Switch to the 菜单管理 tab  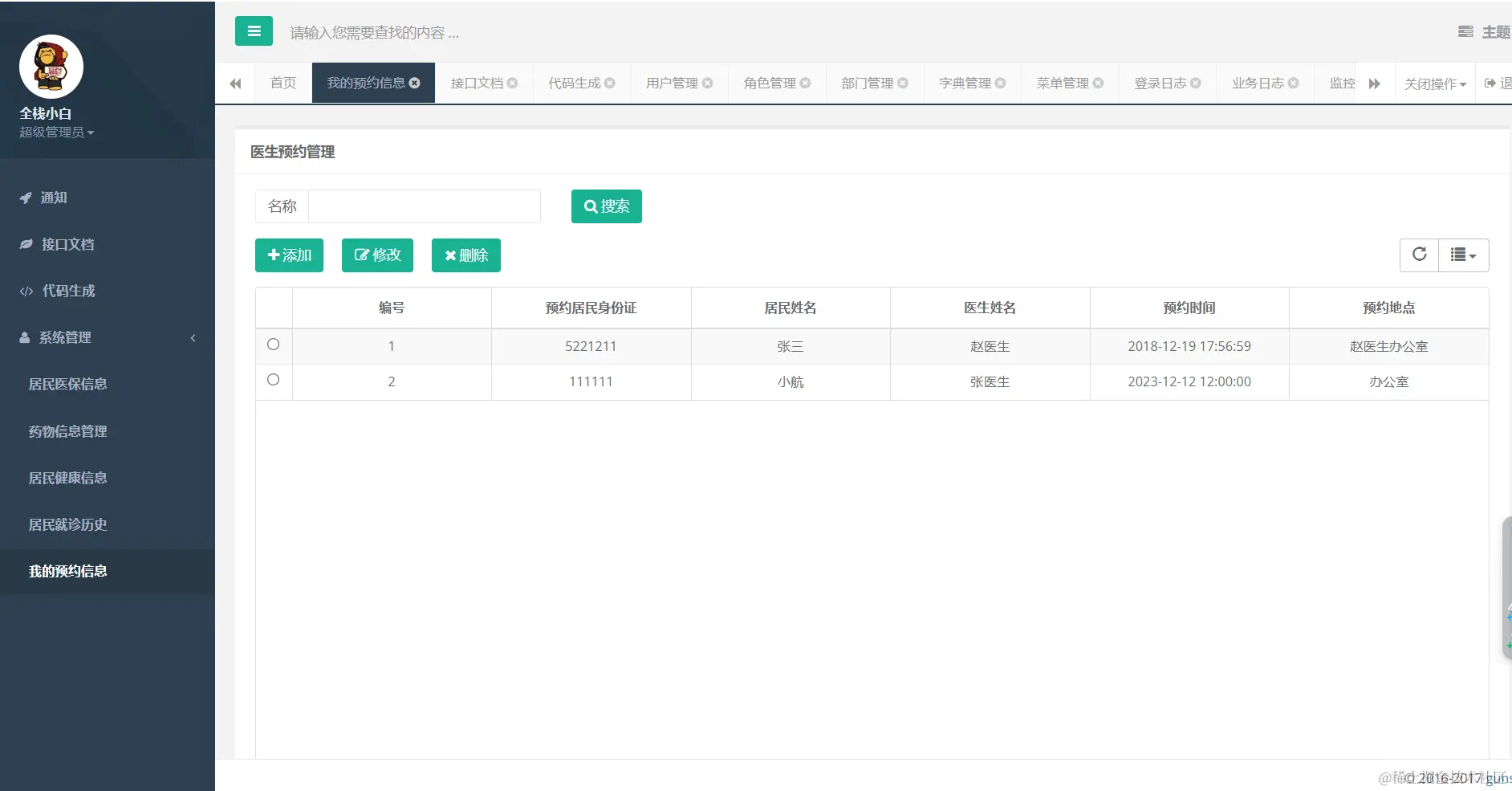tap(1063, 83)
